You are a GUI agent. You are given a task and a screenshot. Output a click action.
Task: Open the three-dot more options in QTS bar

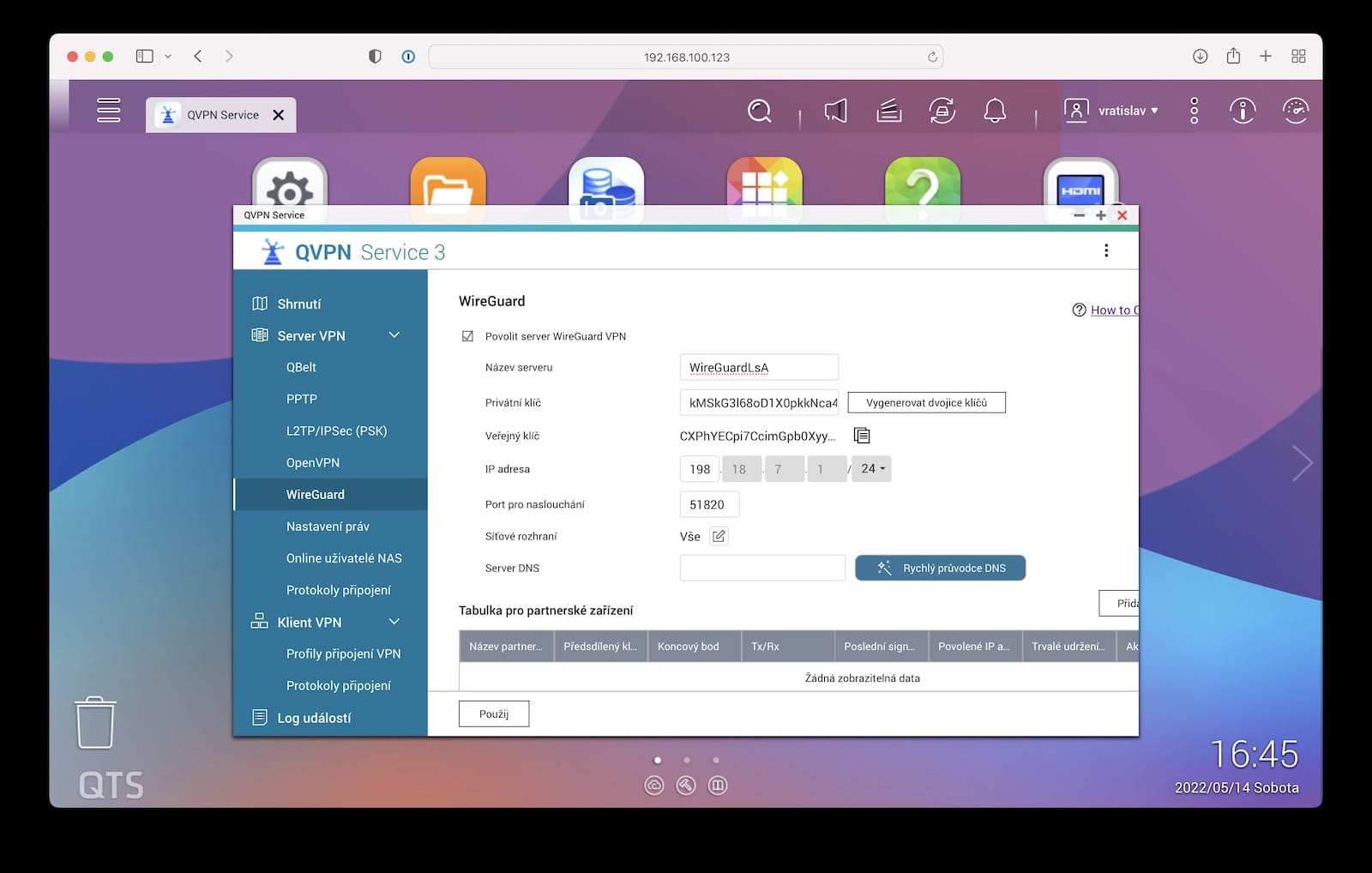point(1194,111)
